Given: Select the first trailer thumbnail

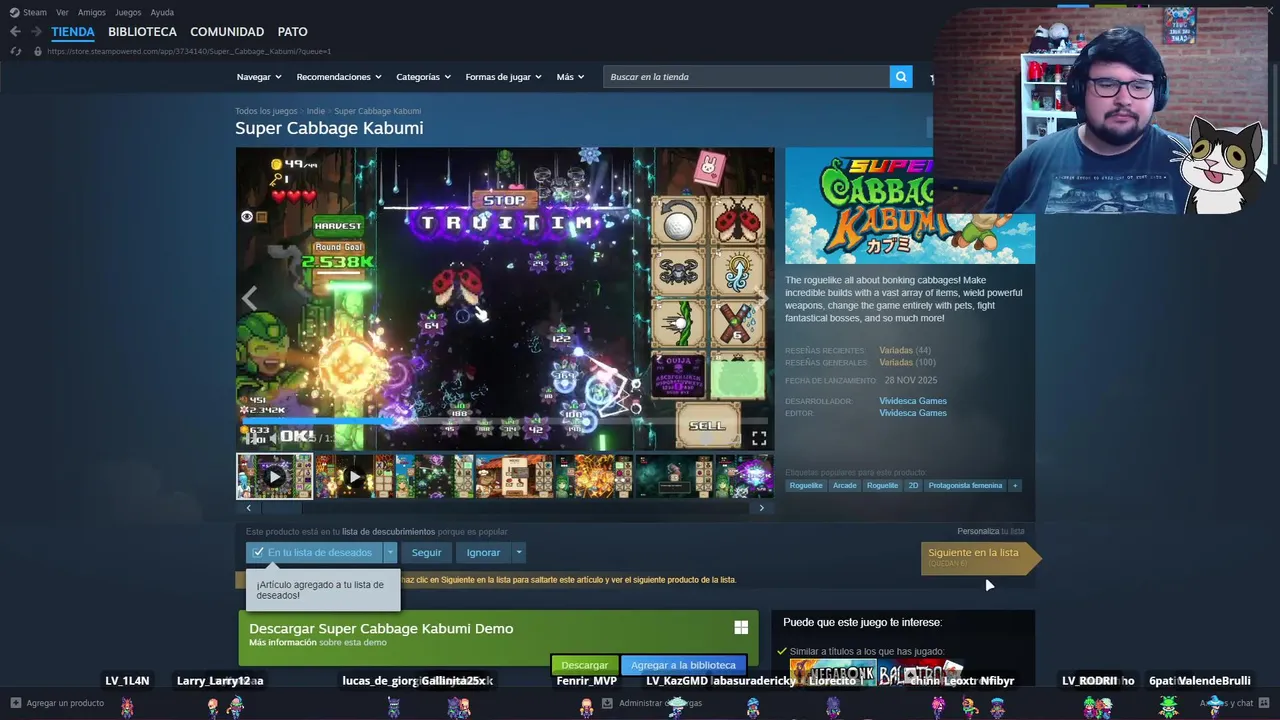Looking at the screenshot, I should [274, 476].
